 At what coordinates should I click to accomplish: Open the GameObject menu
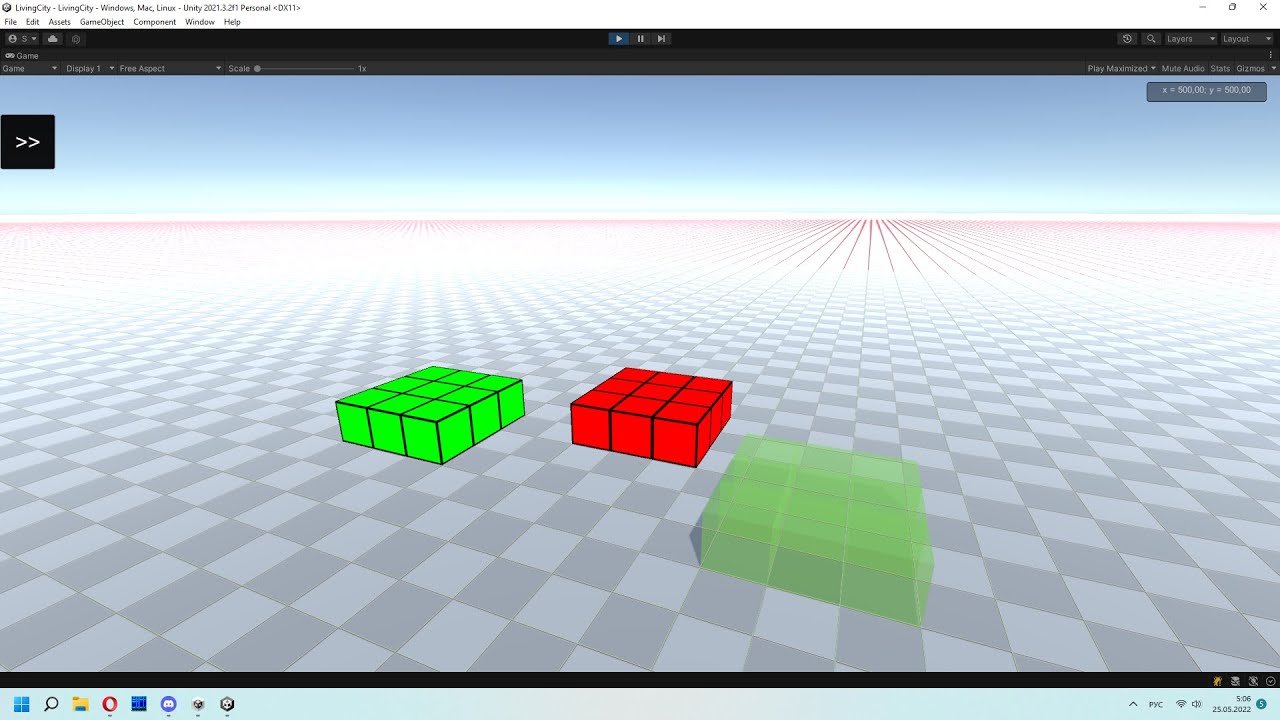tap(102, 22)
